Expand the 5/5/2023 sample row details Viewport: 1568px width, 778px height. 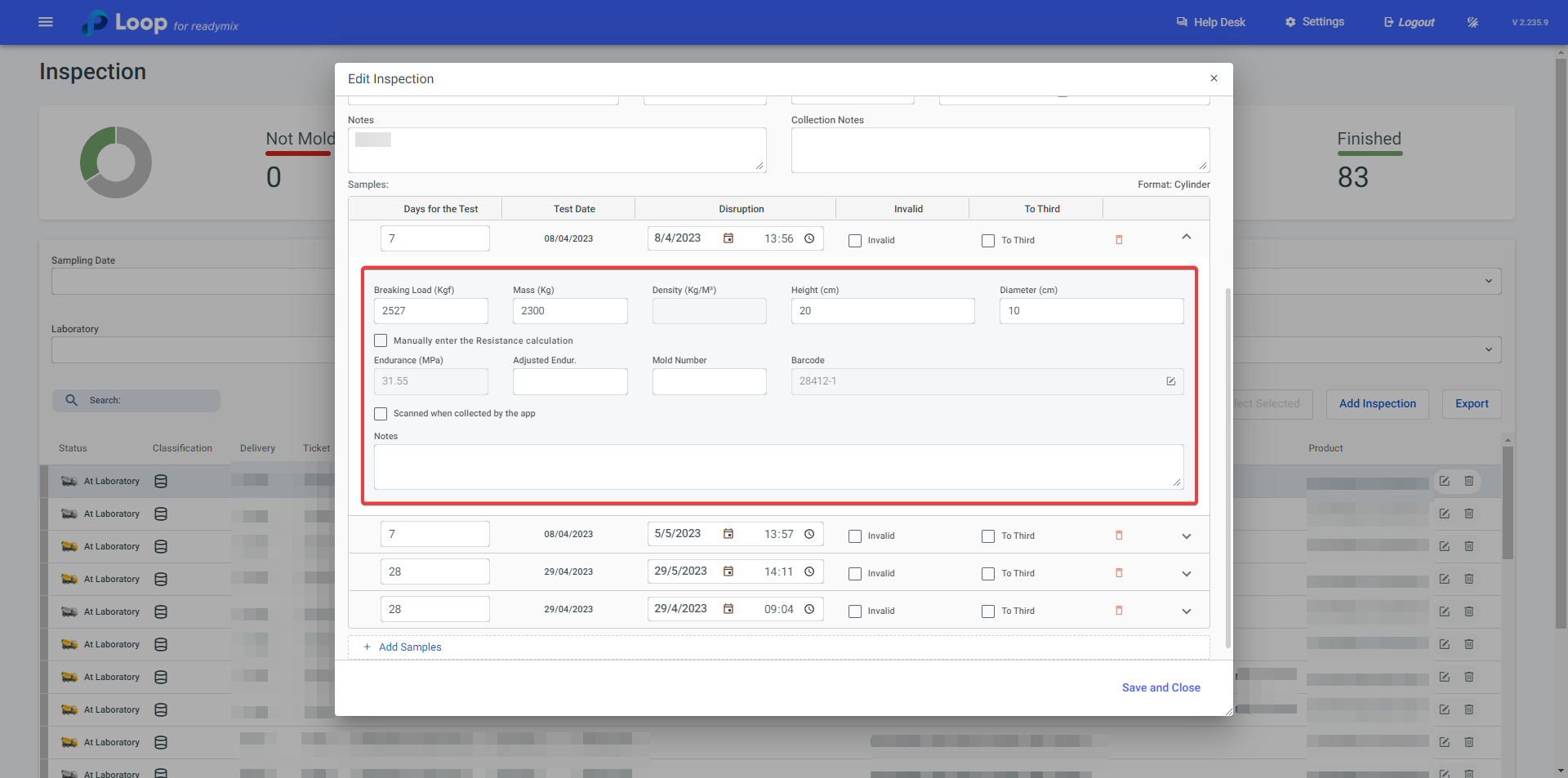pyautogui.click(x=1187, y=536)
